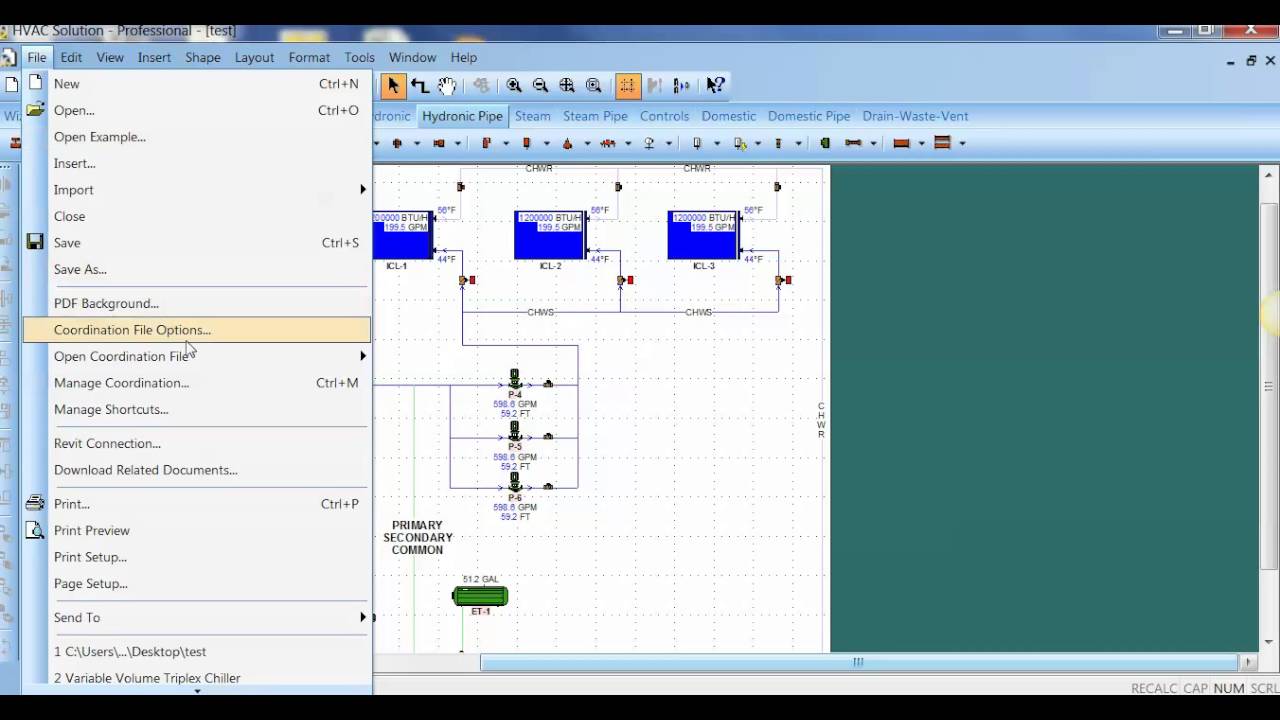This screenshot has width=1280, height=720.
Task: Select the ET-1 expansion tank
Action: tap(480, 597)
